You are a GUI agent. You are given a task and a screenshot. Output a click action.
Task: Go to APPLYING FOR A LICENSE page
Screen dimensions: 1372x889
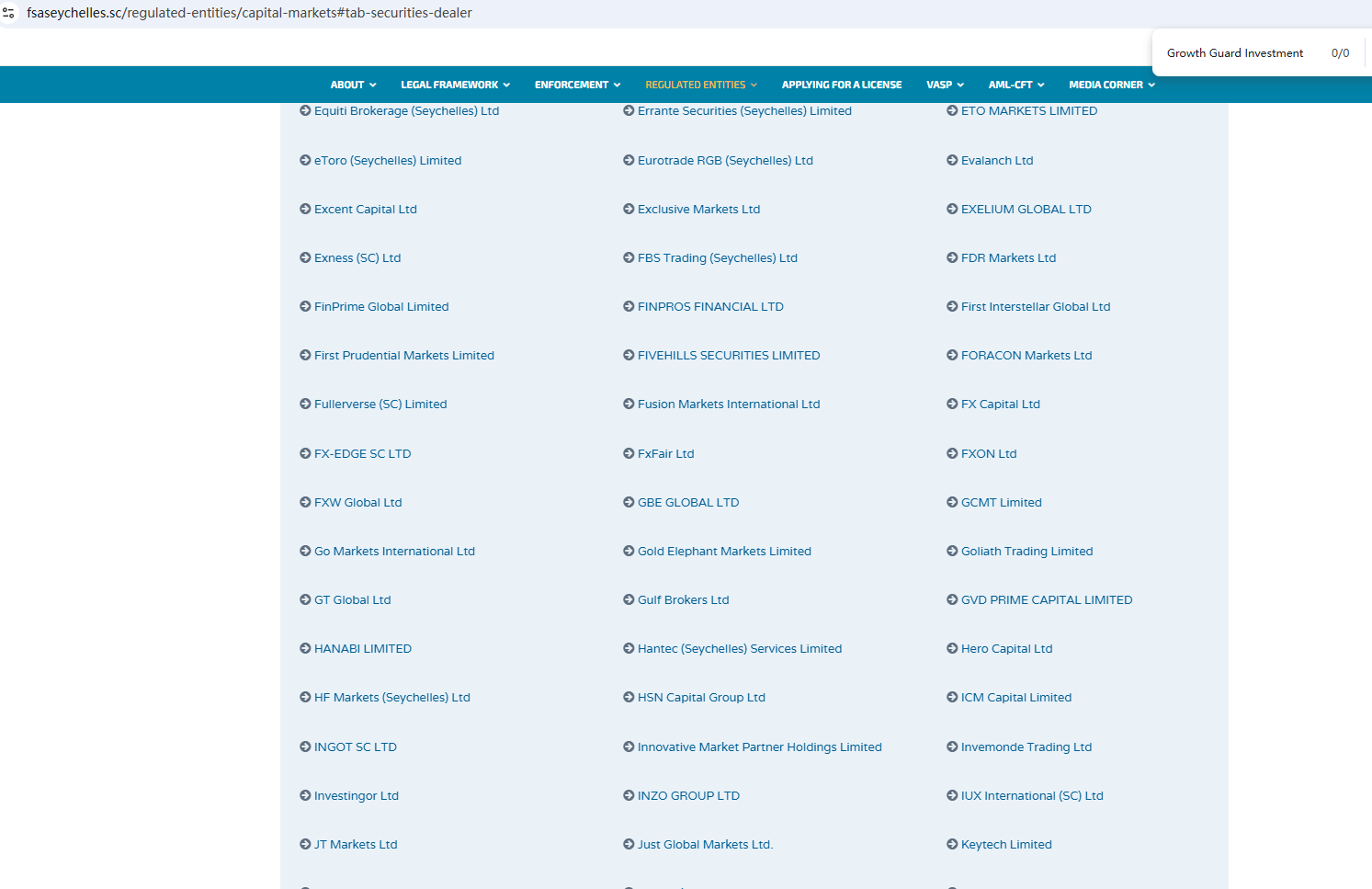[842, 85]
